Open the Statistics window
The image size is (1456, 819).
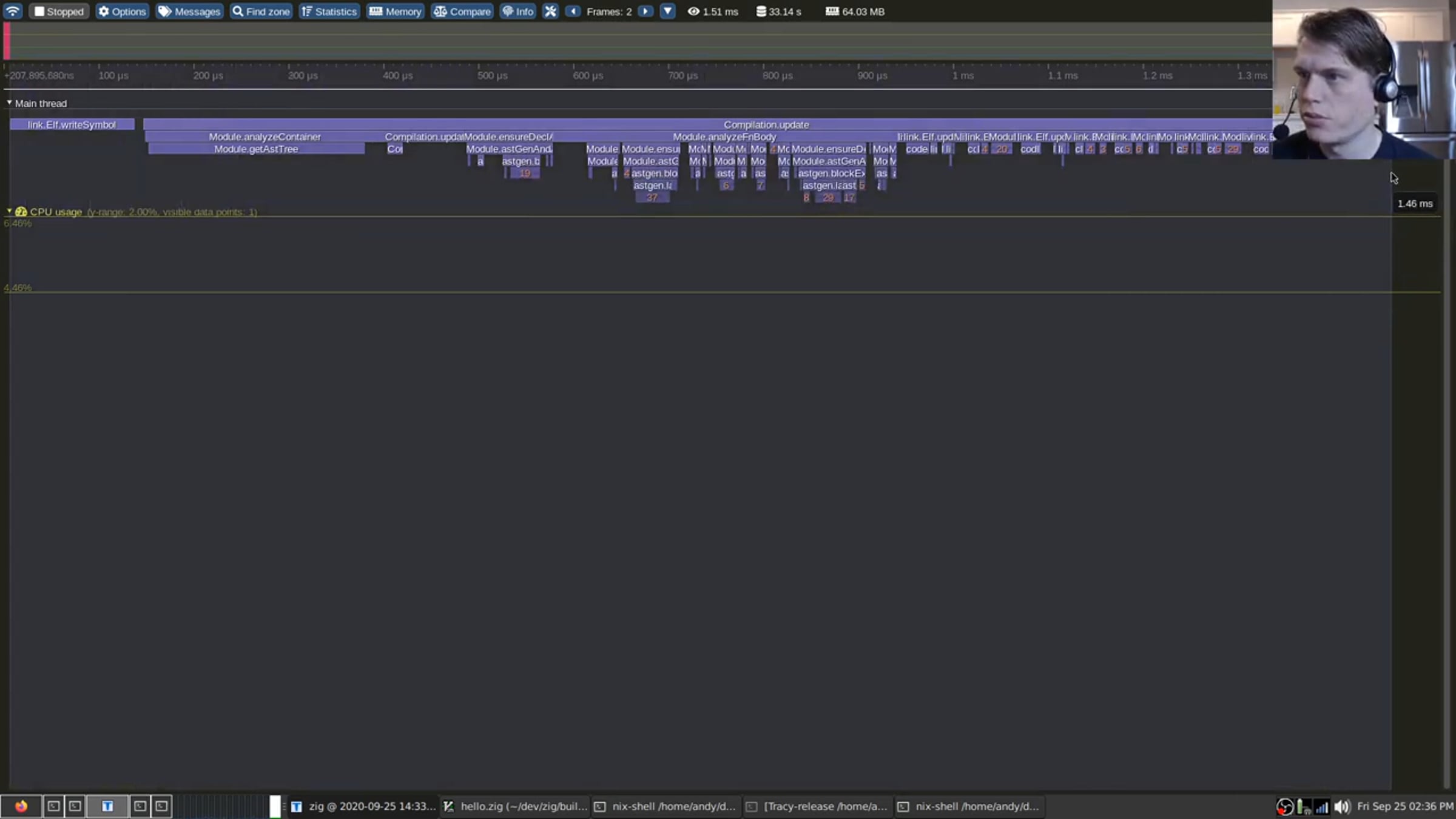pos(329,11)
